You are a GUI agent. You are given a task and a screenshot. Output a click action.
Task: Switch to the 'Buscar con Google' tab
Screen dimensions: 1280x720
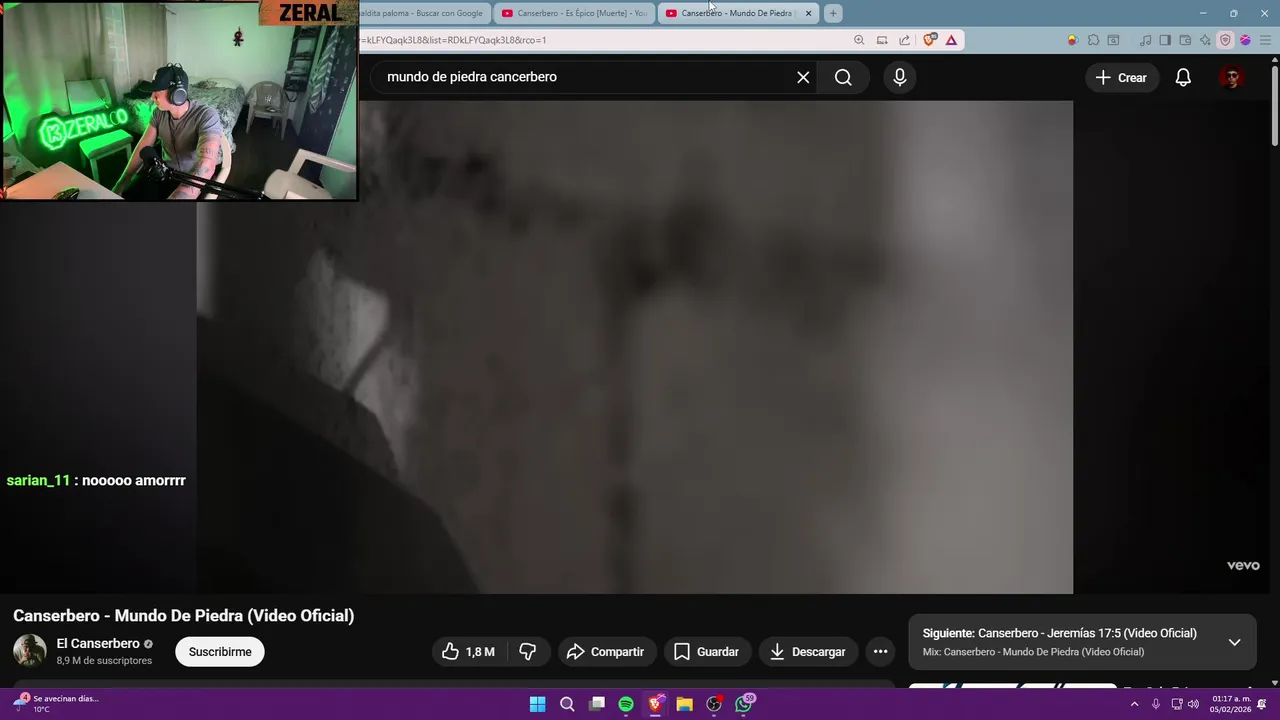tap(425, 13)
